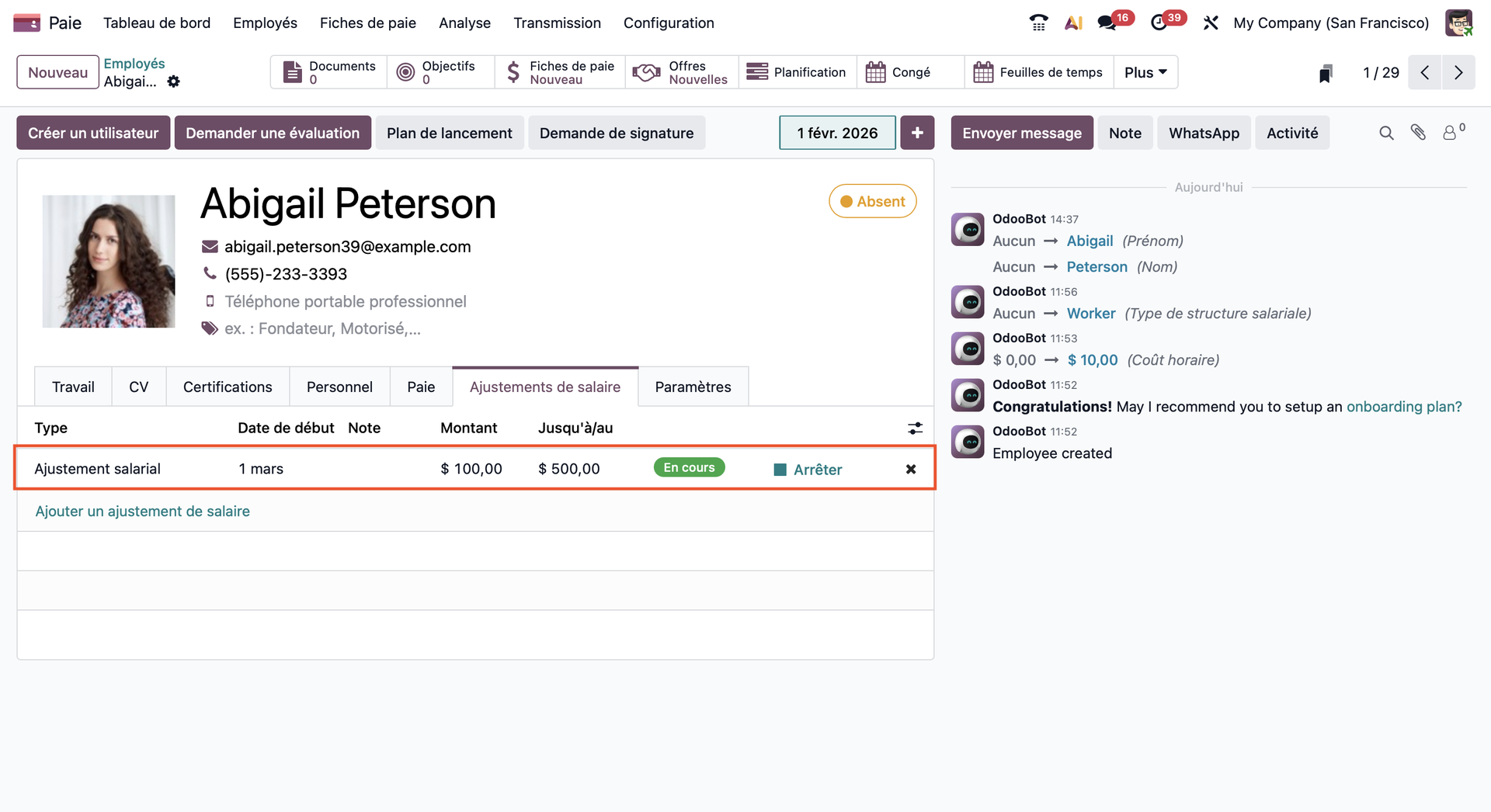Click the green En cours status badge
The width and height of the screenshot is (1491, 812).
tap(689, 468)
